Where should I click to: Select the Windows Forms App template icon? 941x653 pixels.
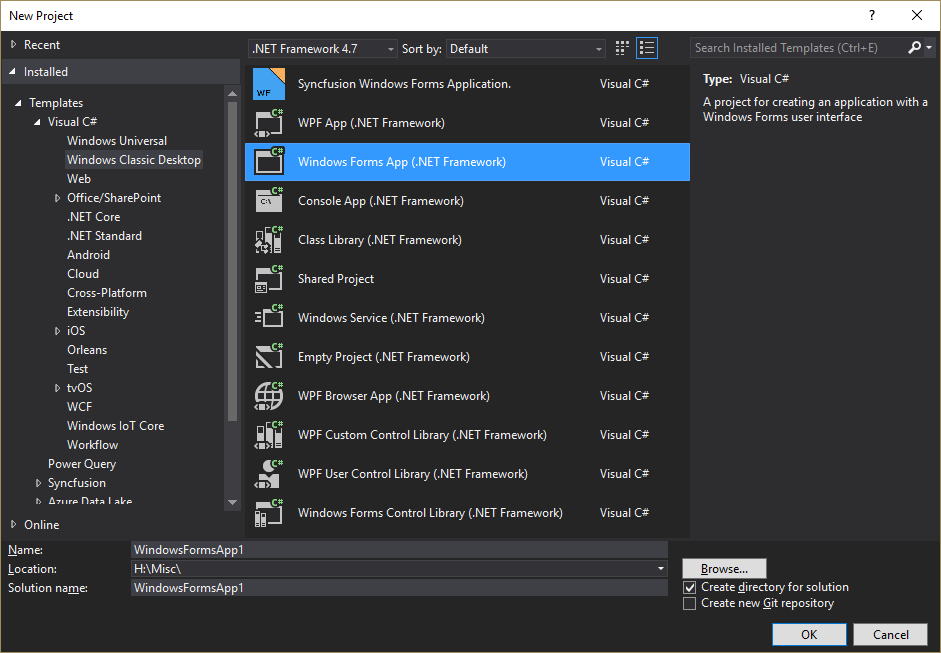[x=269, y=162]
